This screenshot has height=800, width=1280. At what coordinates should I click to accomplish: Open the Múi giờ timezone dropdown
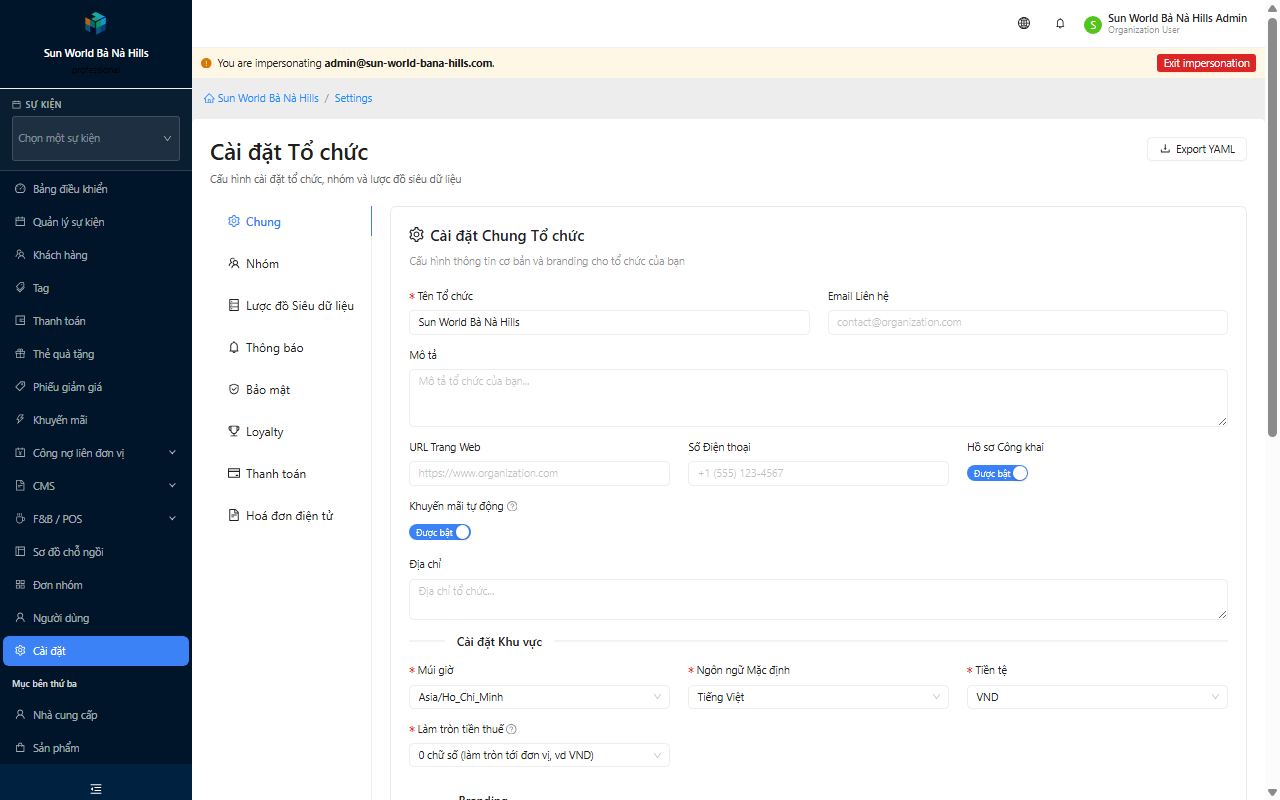(x=539, y=697)
